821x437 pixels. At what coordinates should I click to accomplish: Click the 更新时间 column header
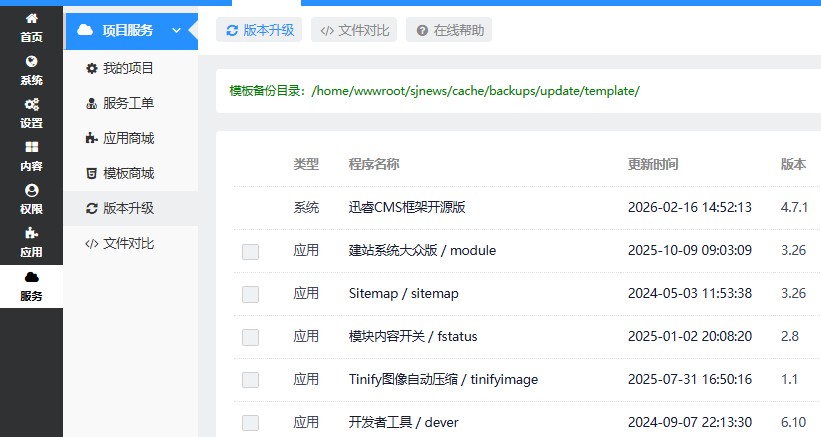pos(653,164)
